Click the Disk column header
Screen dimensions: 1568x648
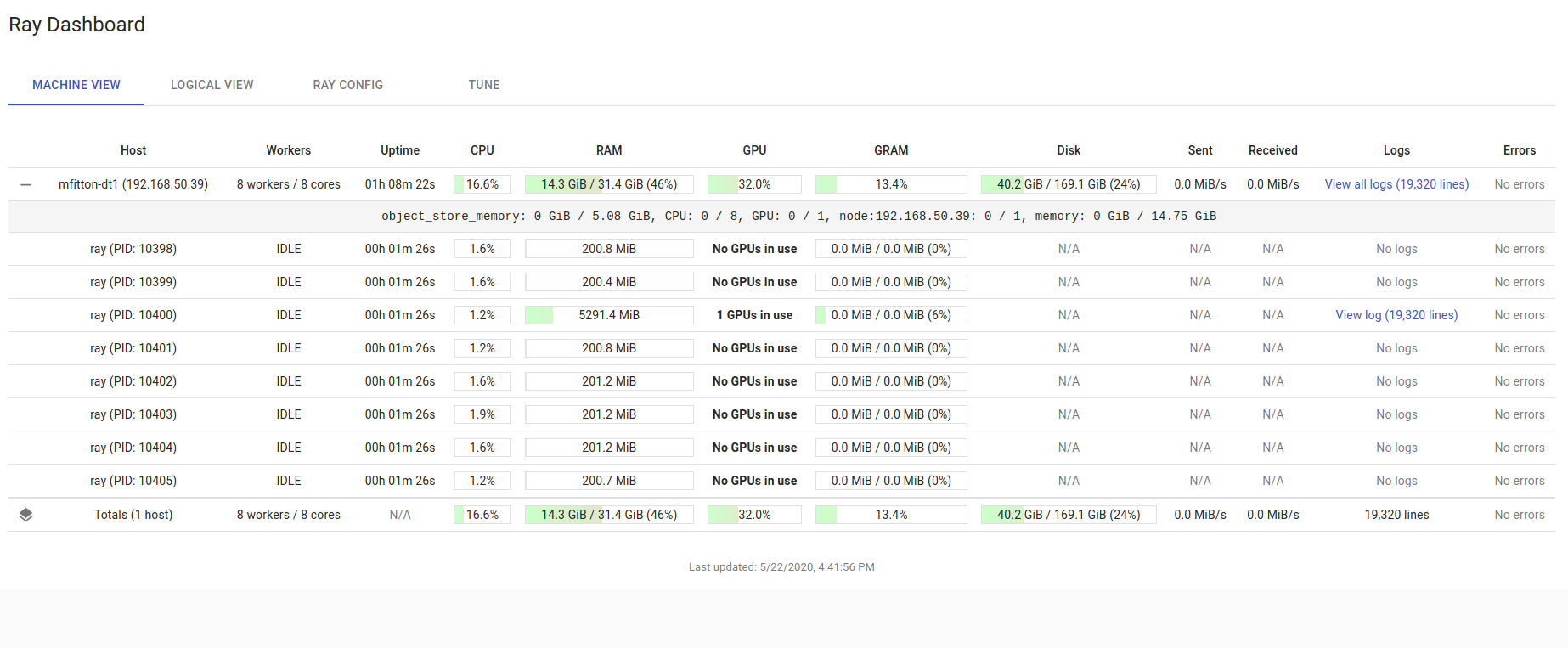click(x=1069, y=150)
